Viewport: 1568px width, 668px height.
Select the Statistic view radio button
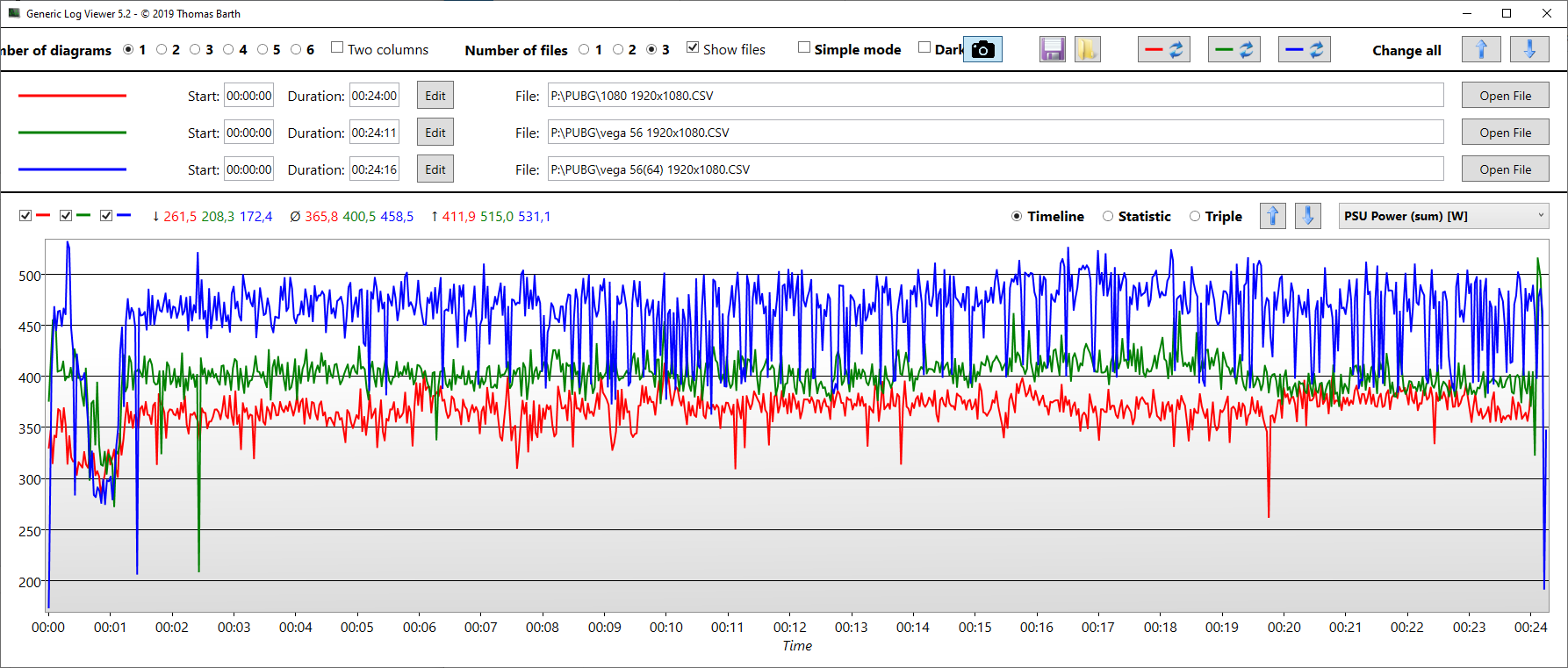click(1108, 217)
